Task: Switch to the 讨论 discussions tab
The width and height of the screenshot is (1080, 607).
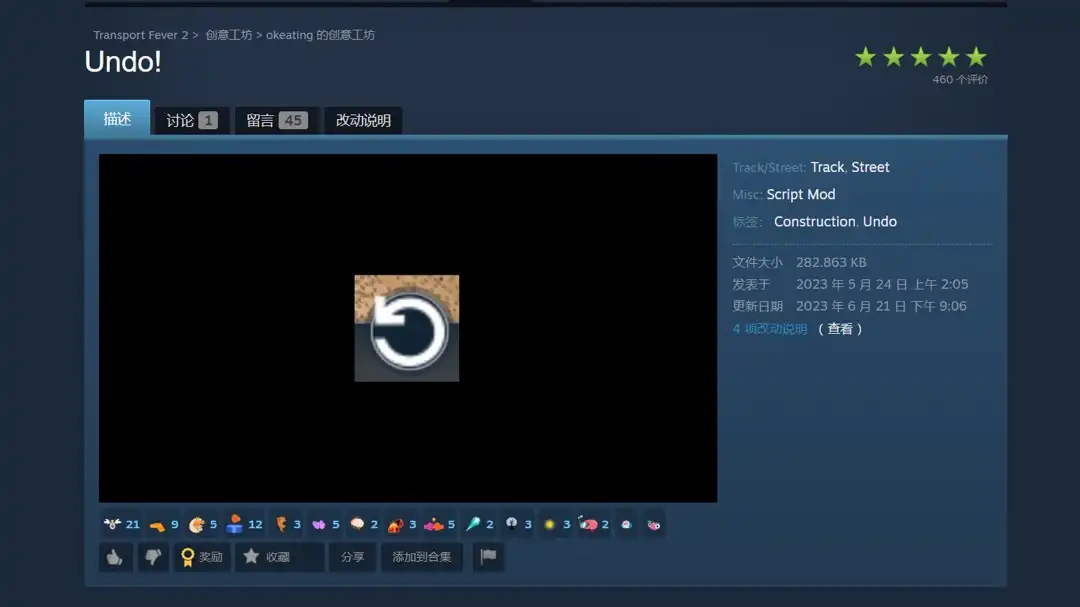Action: [191, 120]
